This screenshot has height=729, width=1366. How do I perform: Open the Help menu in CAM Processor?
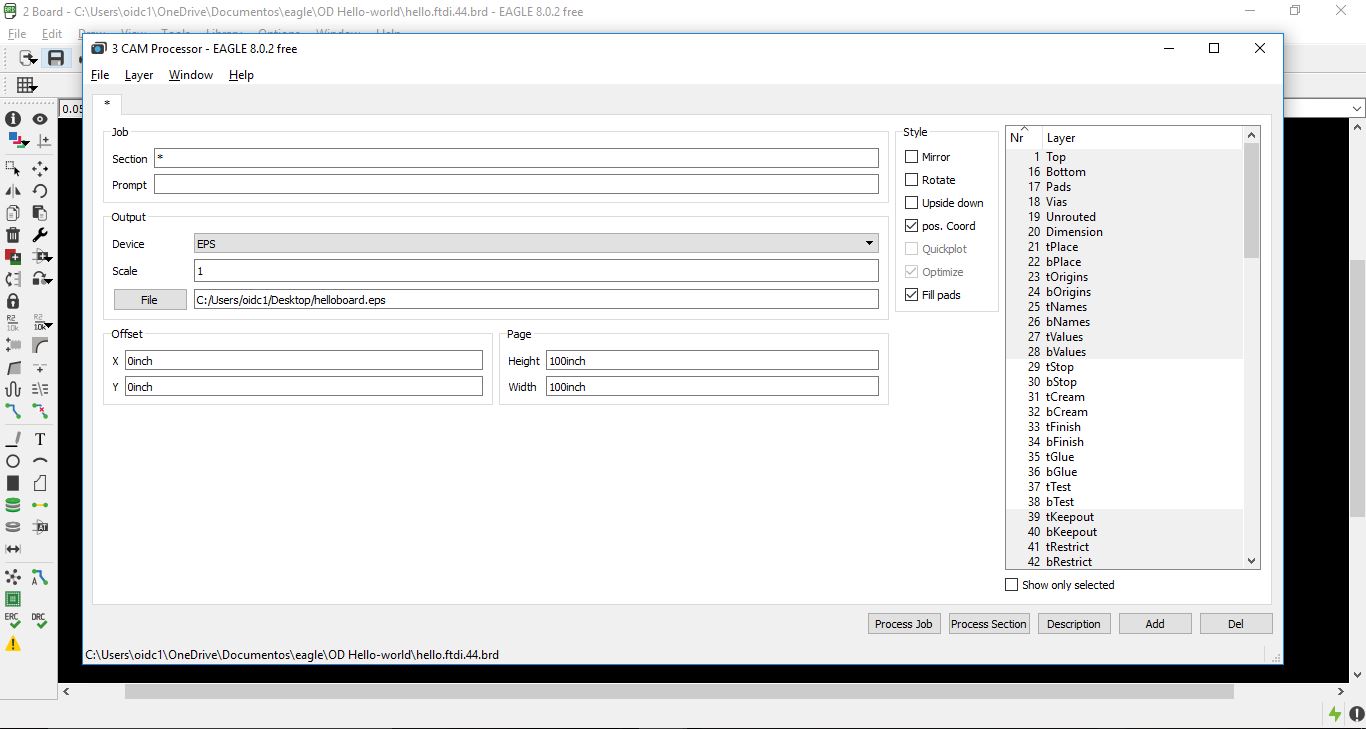click(x=241, y=75)
